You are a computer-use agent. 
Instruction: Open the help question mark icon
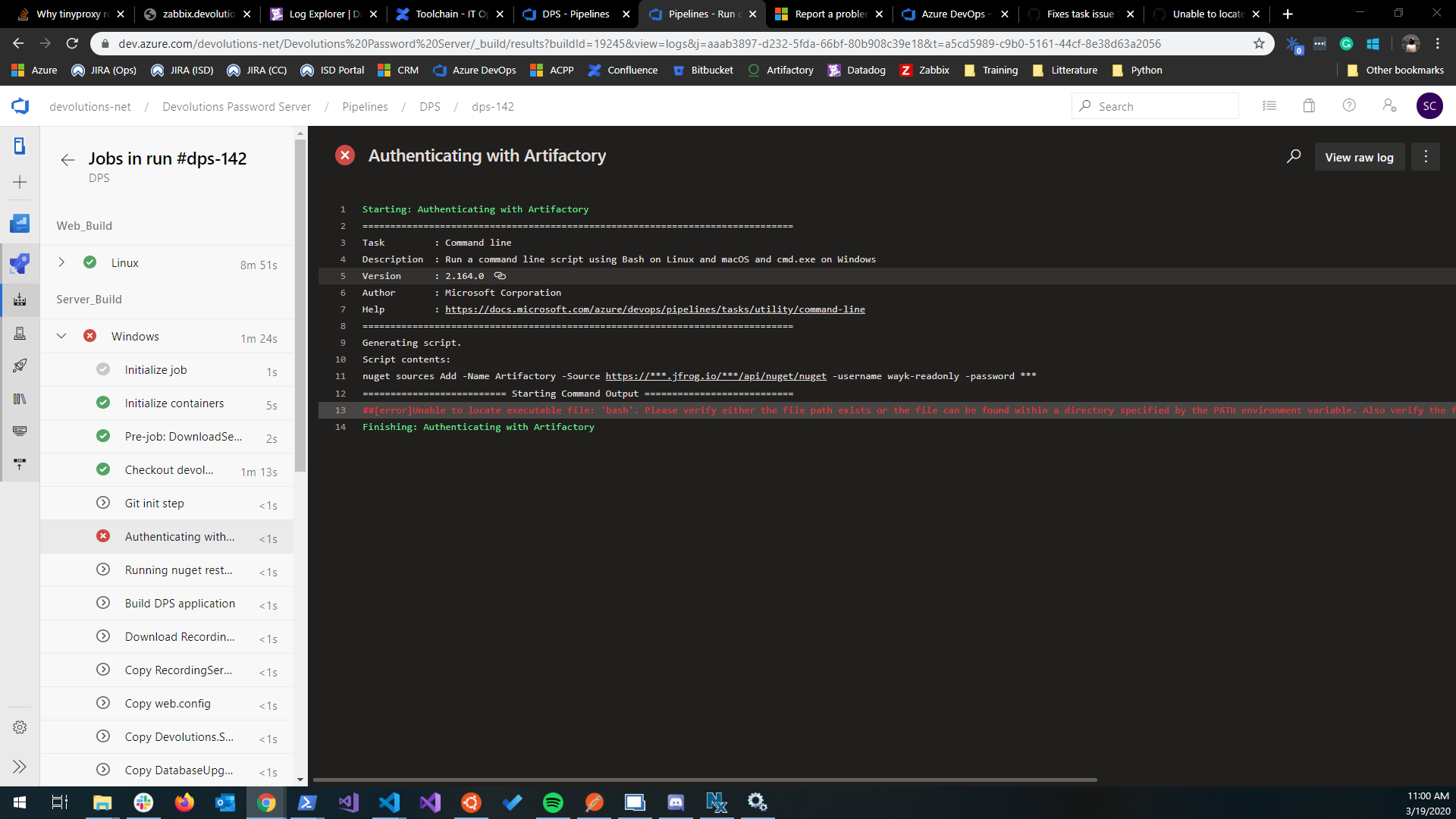point(1349,106)
